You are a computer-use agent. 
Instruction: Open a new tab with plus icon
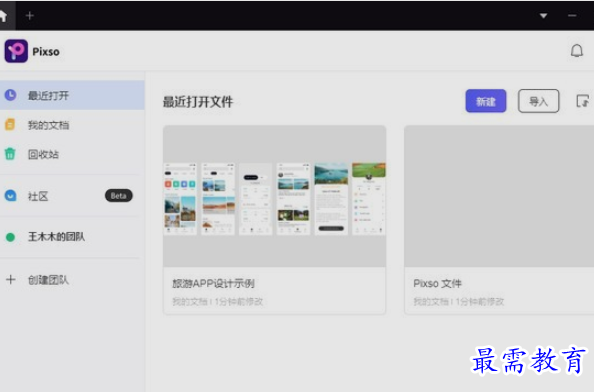pyautogui.click(x=30, y=16)
